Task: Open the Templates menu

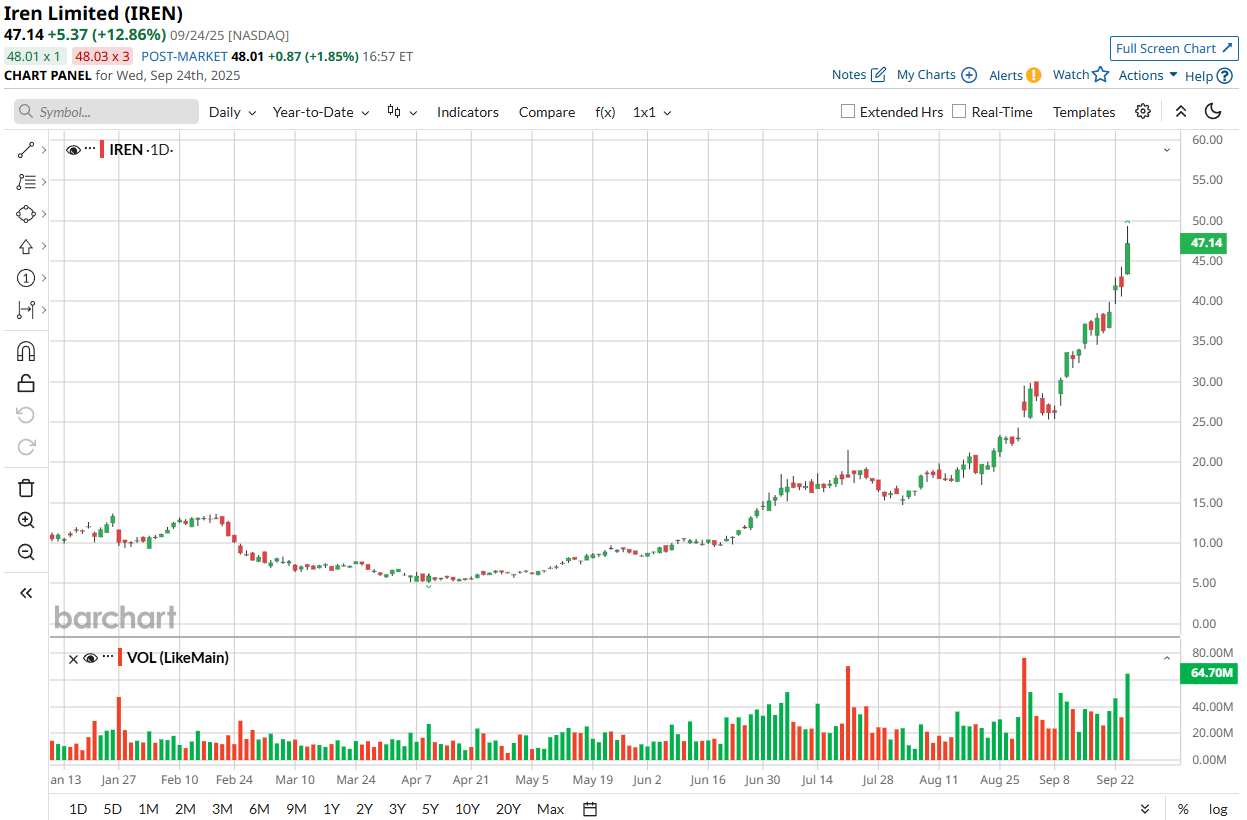Action: coord(1084,112)
